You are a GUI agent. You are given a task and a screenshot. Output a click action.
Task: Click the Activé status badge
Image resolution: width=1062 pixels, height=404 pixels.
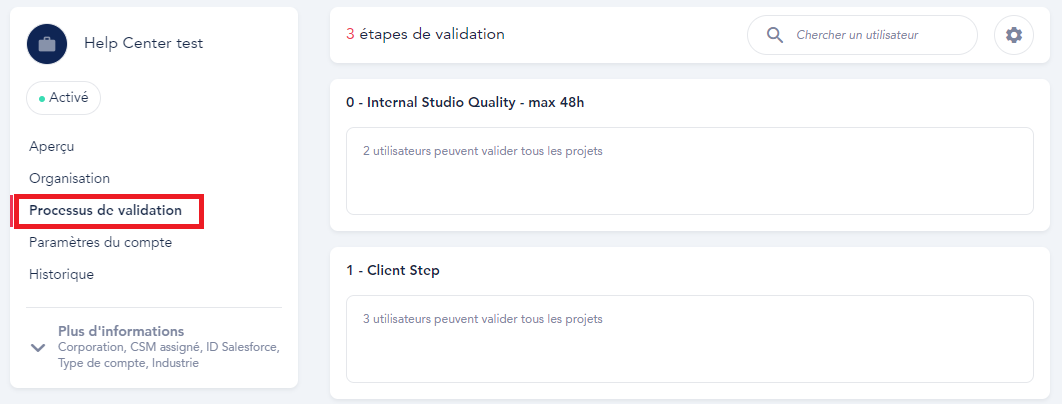click(63, 98)
